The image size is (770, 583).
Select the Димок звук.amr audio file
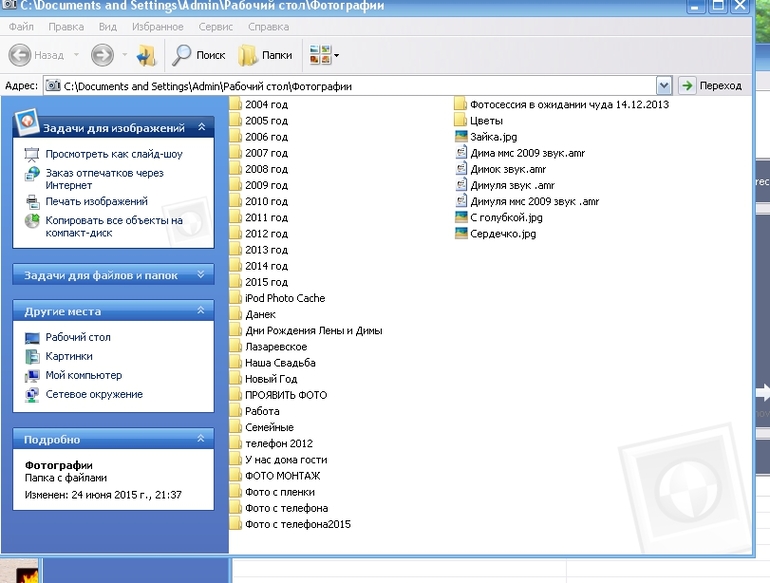point(505,169)
